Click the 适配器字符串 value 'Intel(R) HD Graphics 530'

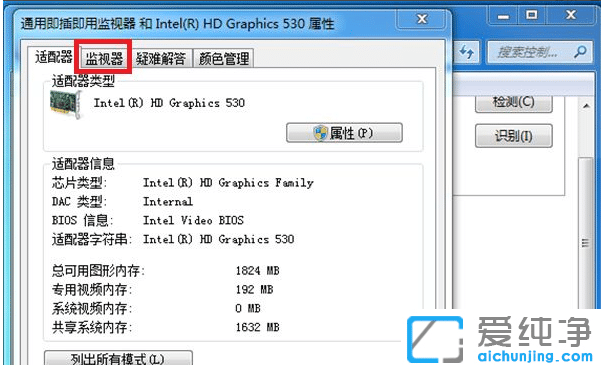tap(218, 239)
